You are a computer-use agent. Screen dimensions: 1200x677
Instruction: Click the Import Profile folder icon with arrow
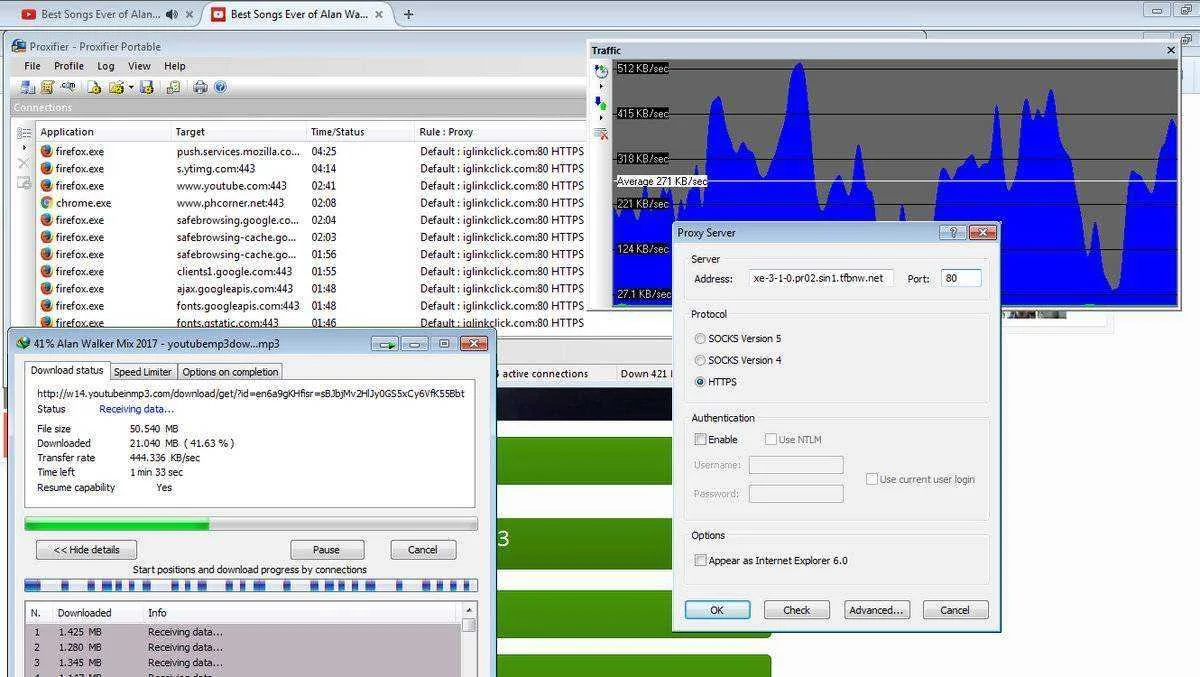click(x=116, y=88)
